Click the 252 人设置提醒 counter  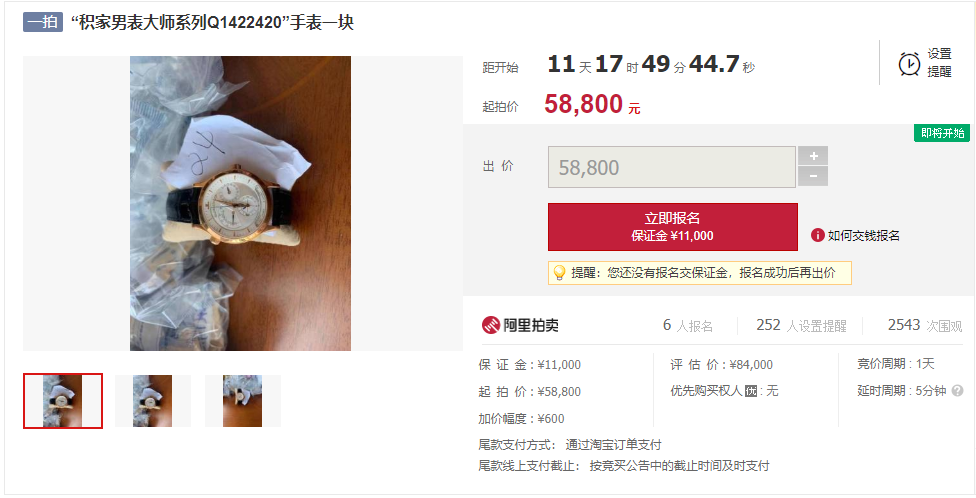[801, 326]
